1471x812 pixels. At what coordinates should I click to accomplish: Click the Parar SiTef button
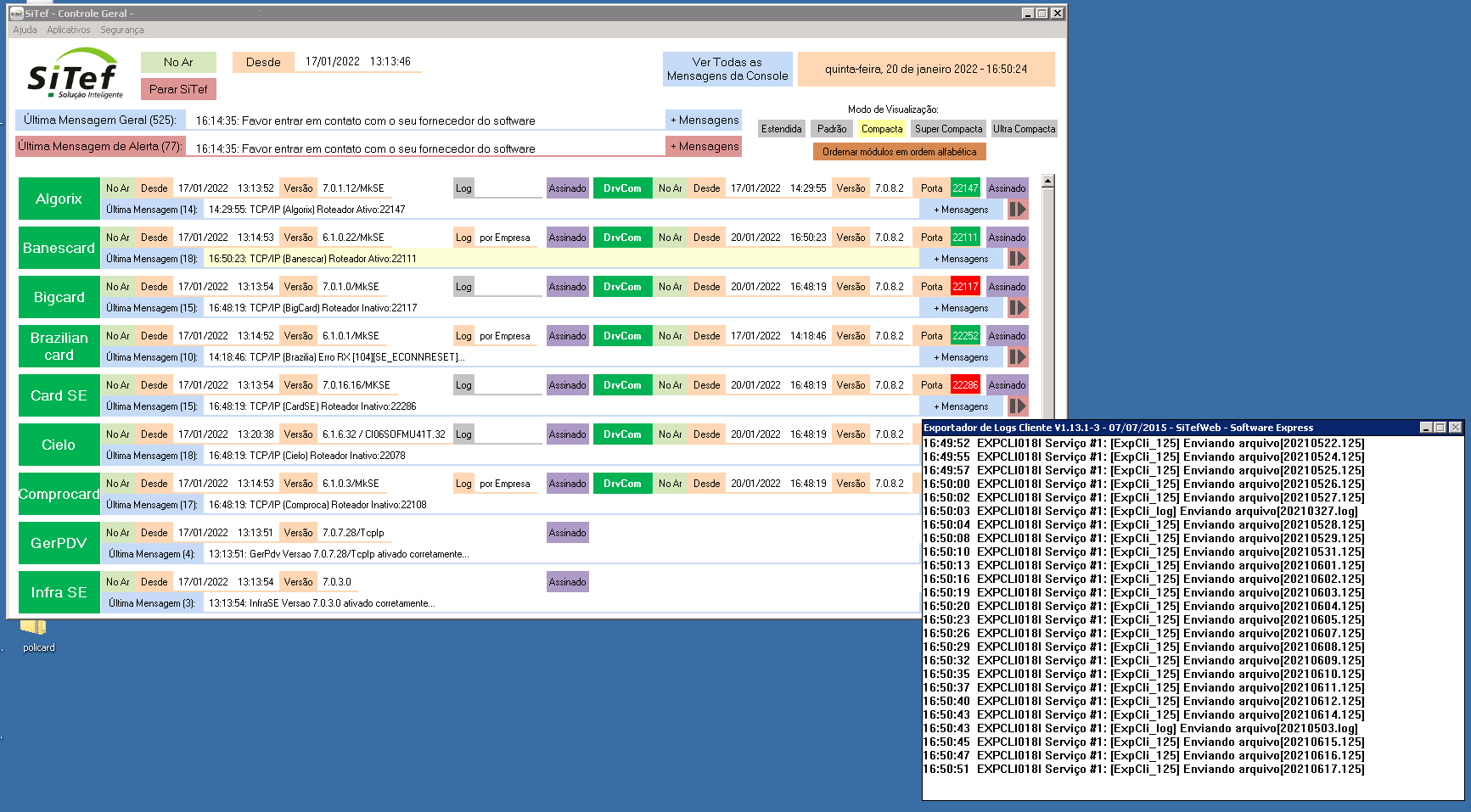[178, 89]
